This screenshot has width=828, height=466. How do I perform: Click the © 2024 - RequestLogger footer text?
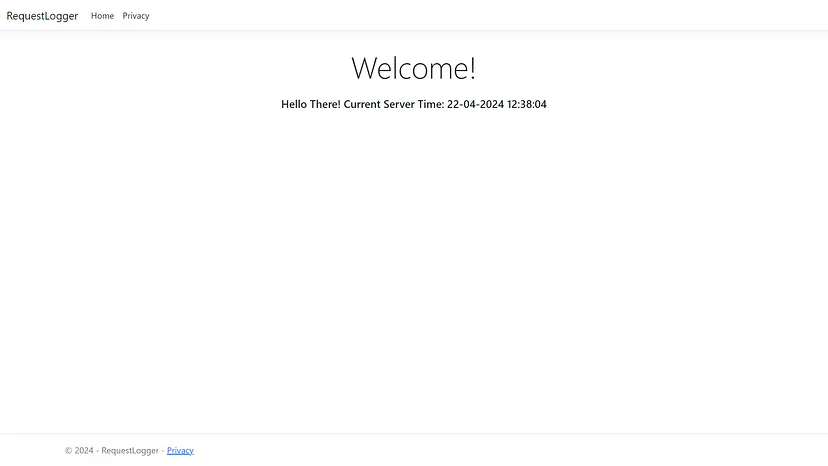click(111, 451)
